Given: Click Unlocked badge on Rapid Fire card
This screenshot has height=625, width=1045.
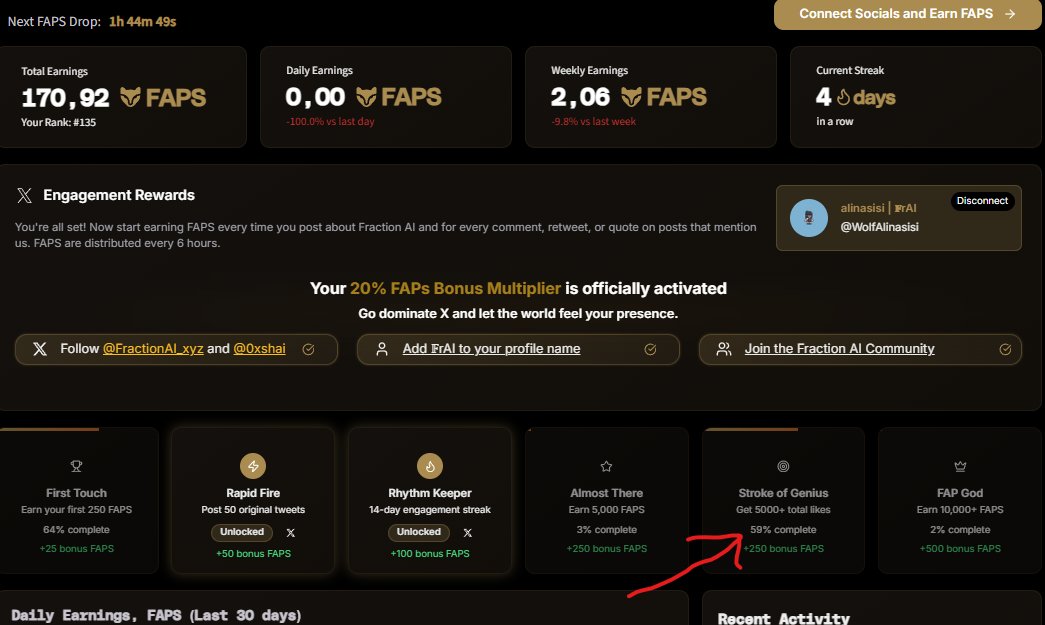Looking at the screenshot, I should pos(242,532).
